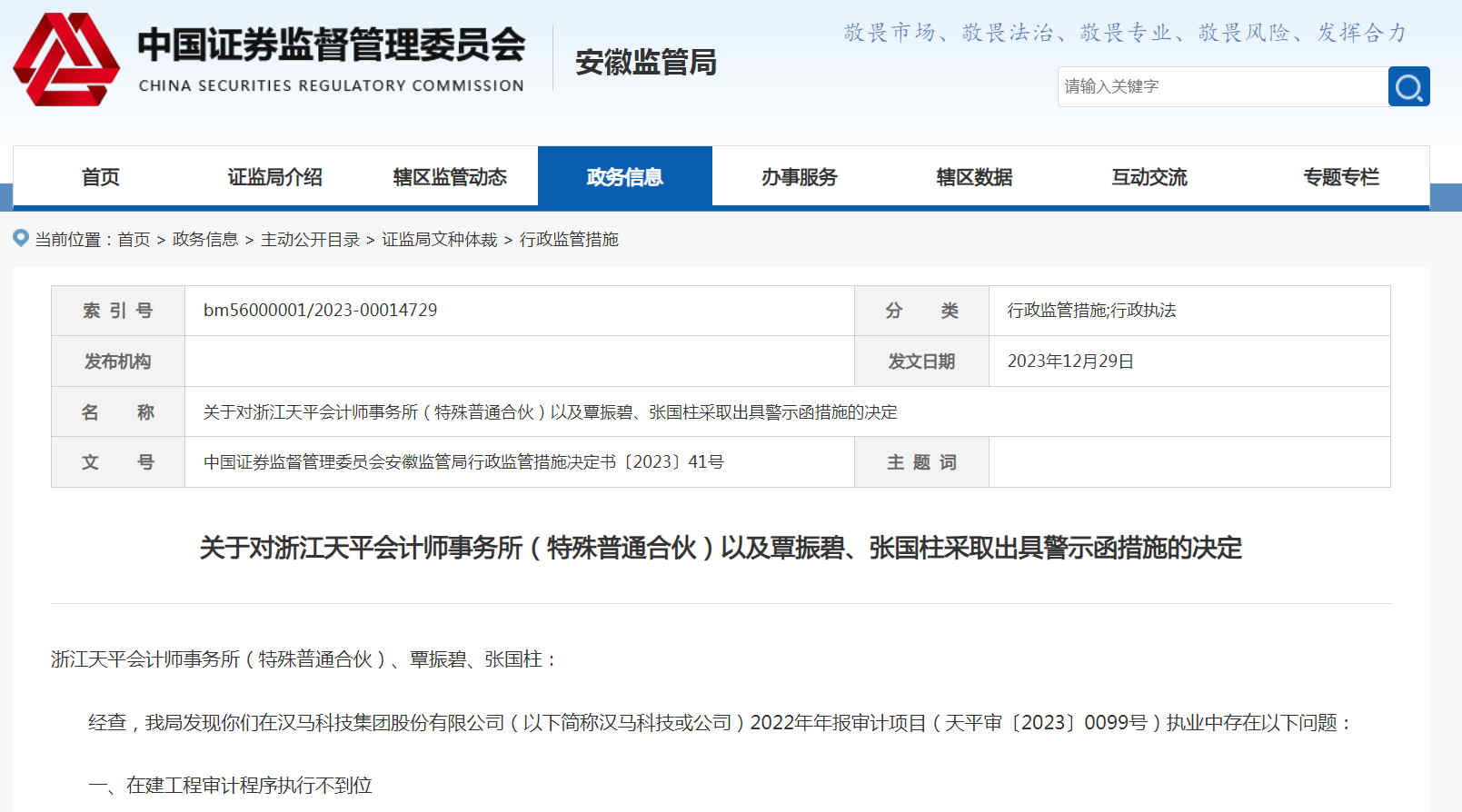
Task: Click the date value 2023年12月29日
Action: [x=1070, y=361]
